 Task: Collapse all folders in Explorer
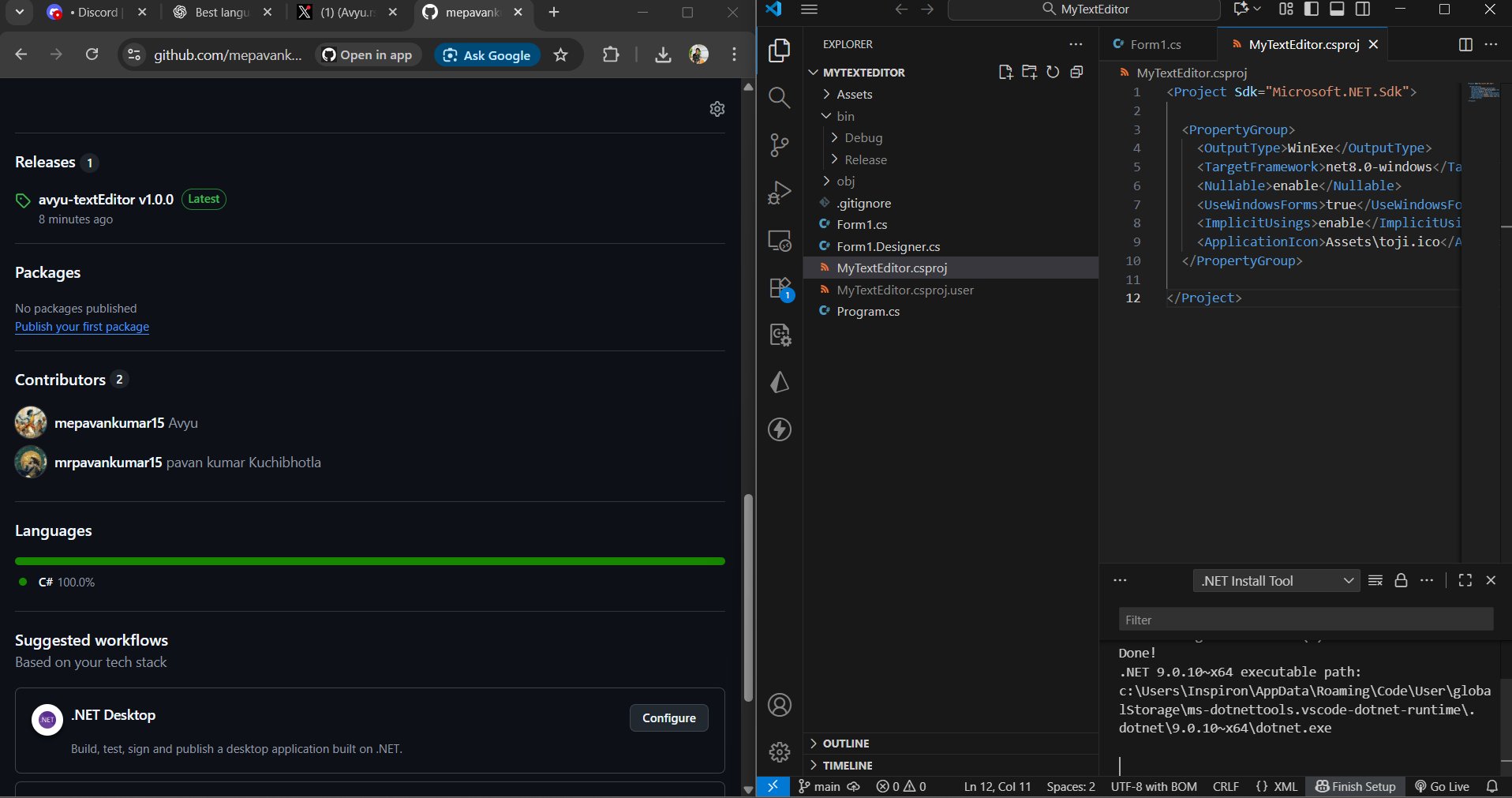click(1076, 73)
